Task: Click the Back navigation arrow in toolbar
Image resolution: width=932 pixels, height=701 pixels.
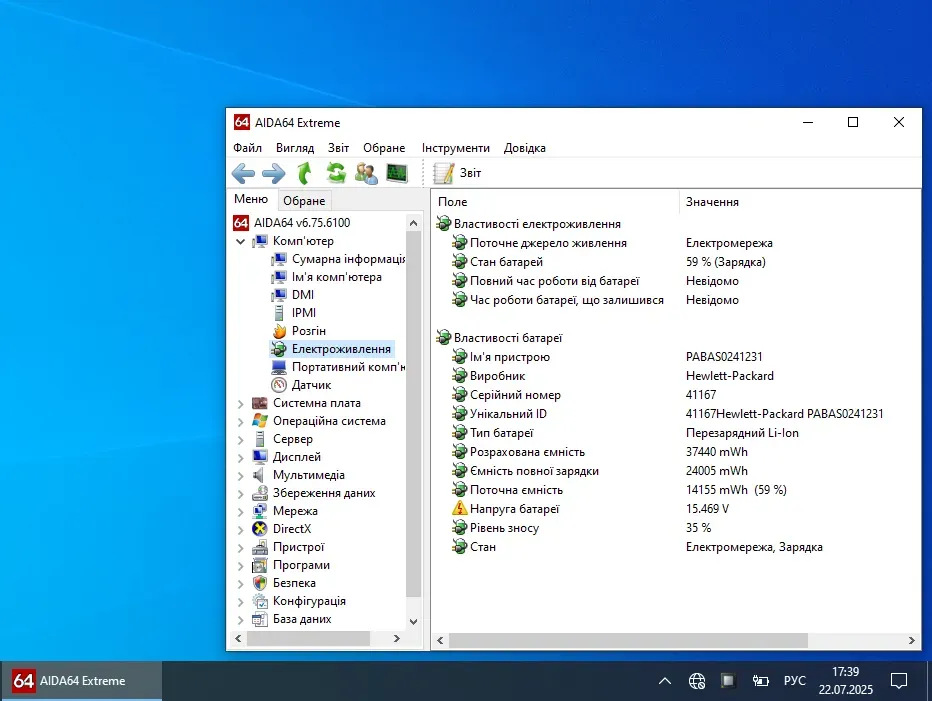Action: tap(243, 173)
